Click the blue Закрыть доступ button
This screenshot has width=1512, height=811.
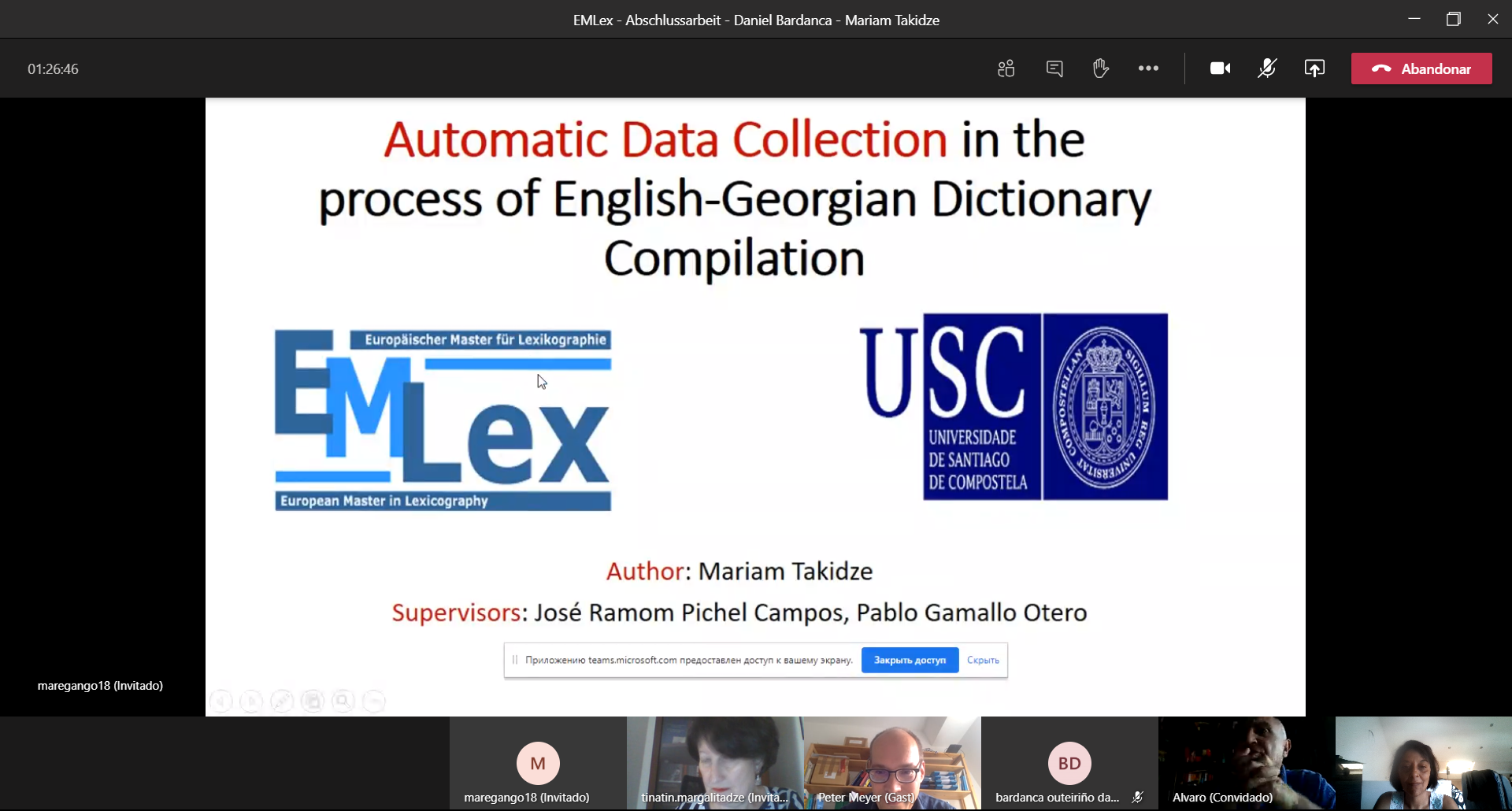pos(910,660)
